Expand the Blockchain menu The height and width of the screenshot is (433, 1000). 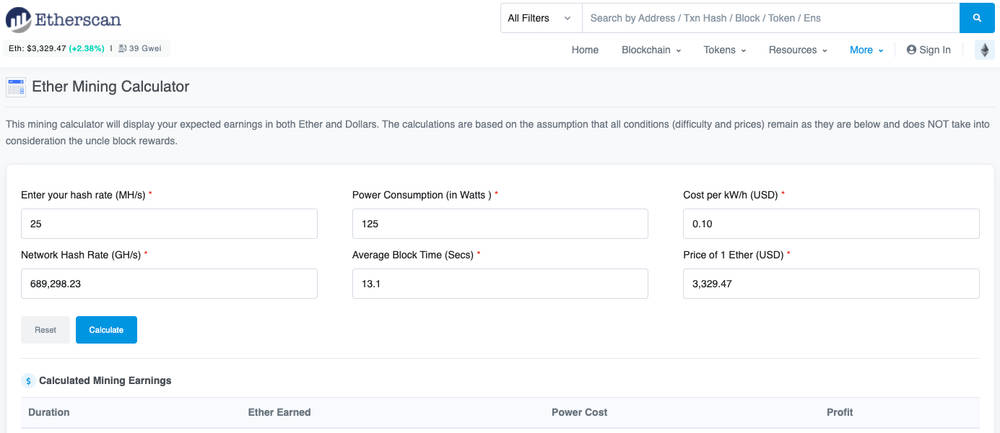pos(651,50)
